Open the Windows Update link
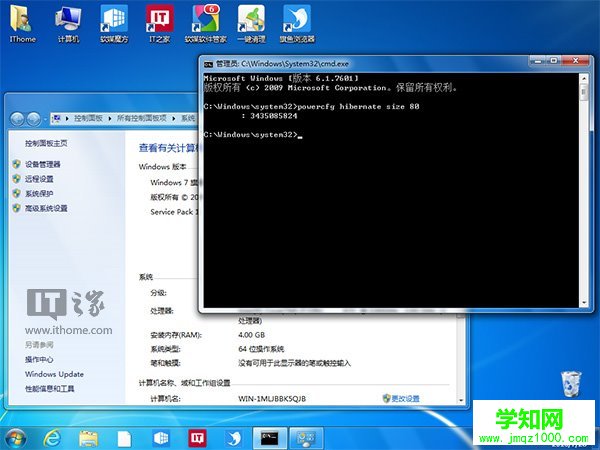Viewport: 600px width, 450px height. pyautogui.click(x=54, y=374)
